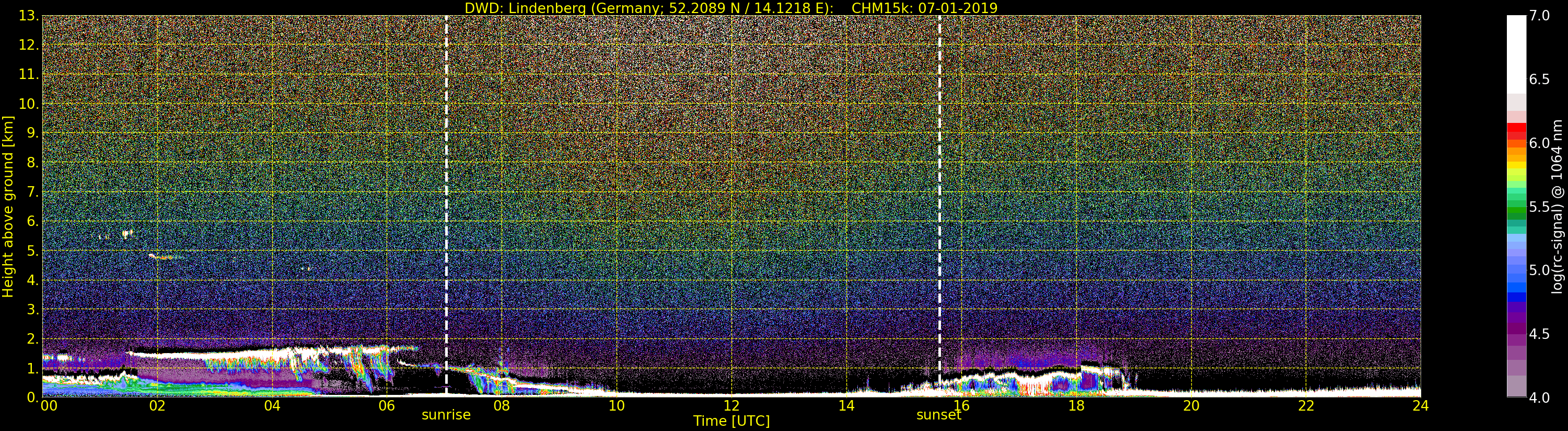Click the 'Time [UTC]' axis label
The image size is (1568, 431).
tap(731, 421)
